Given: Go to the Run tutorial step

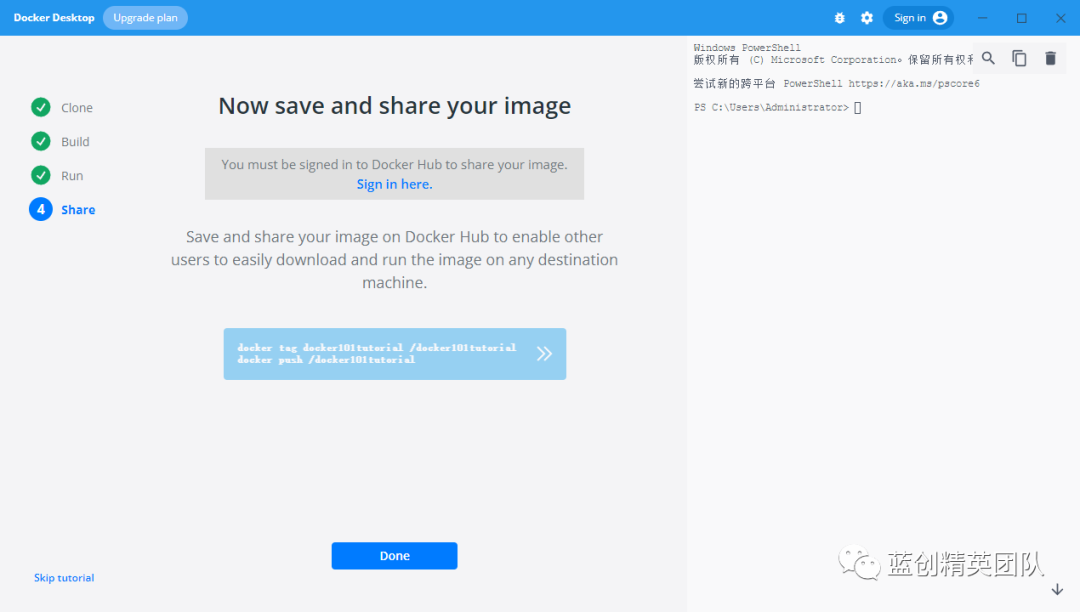Looking at the screenshot, I should coord(72,176).
